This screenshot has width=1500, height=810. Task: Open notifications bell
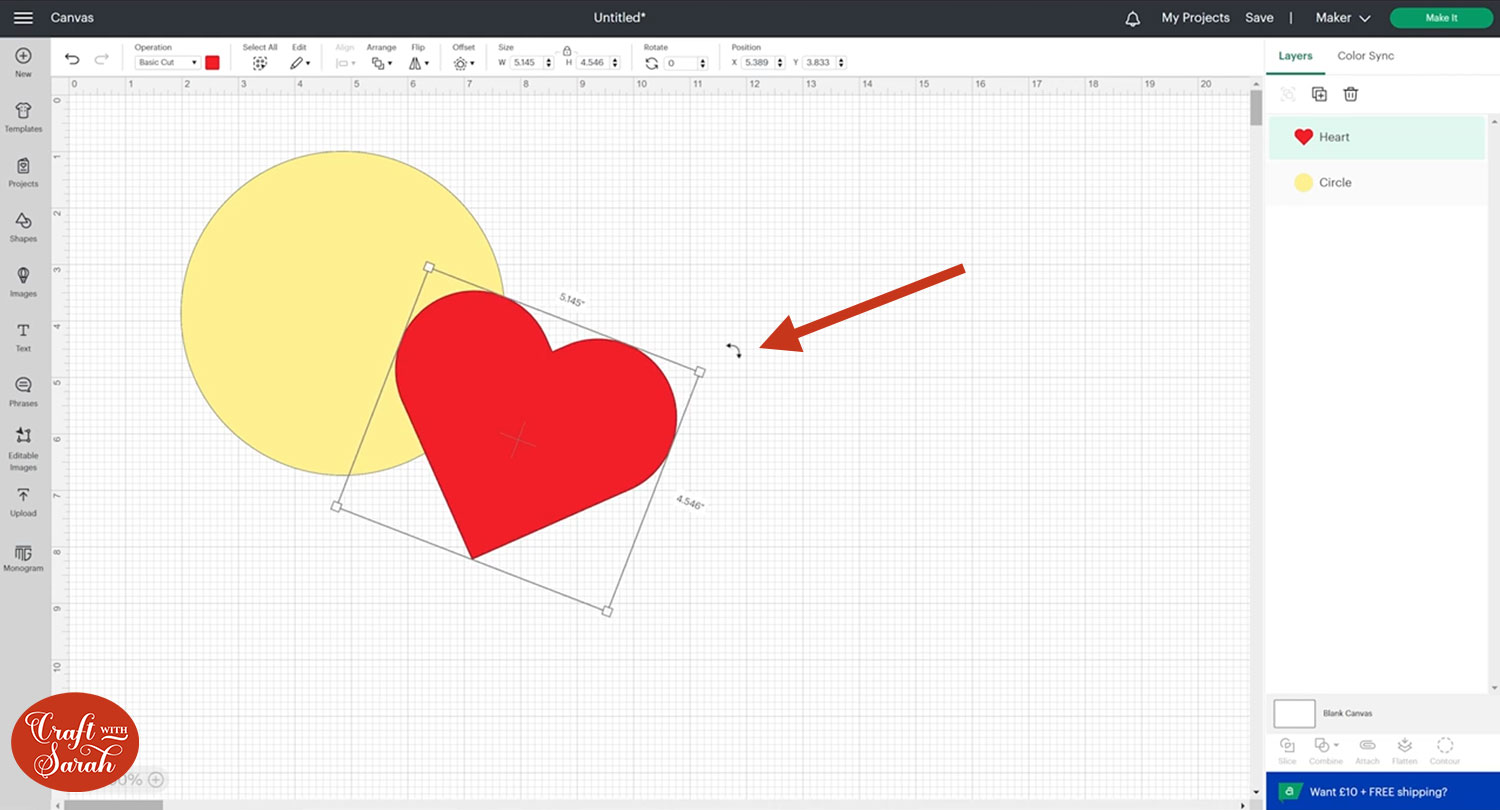(1132, 18)
